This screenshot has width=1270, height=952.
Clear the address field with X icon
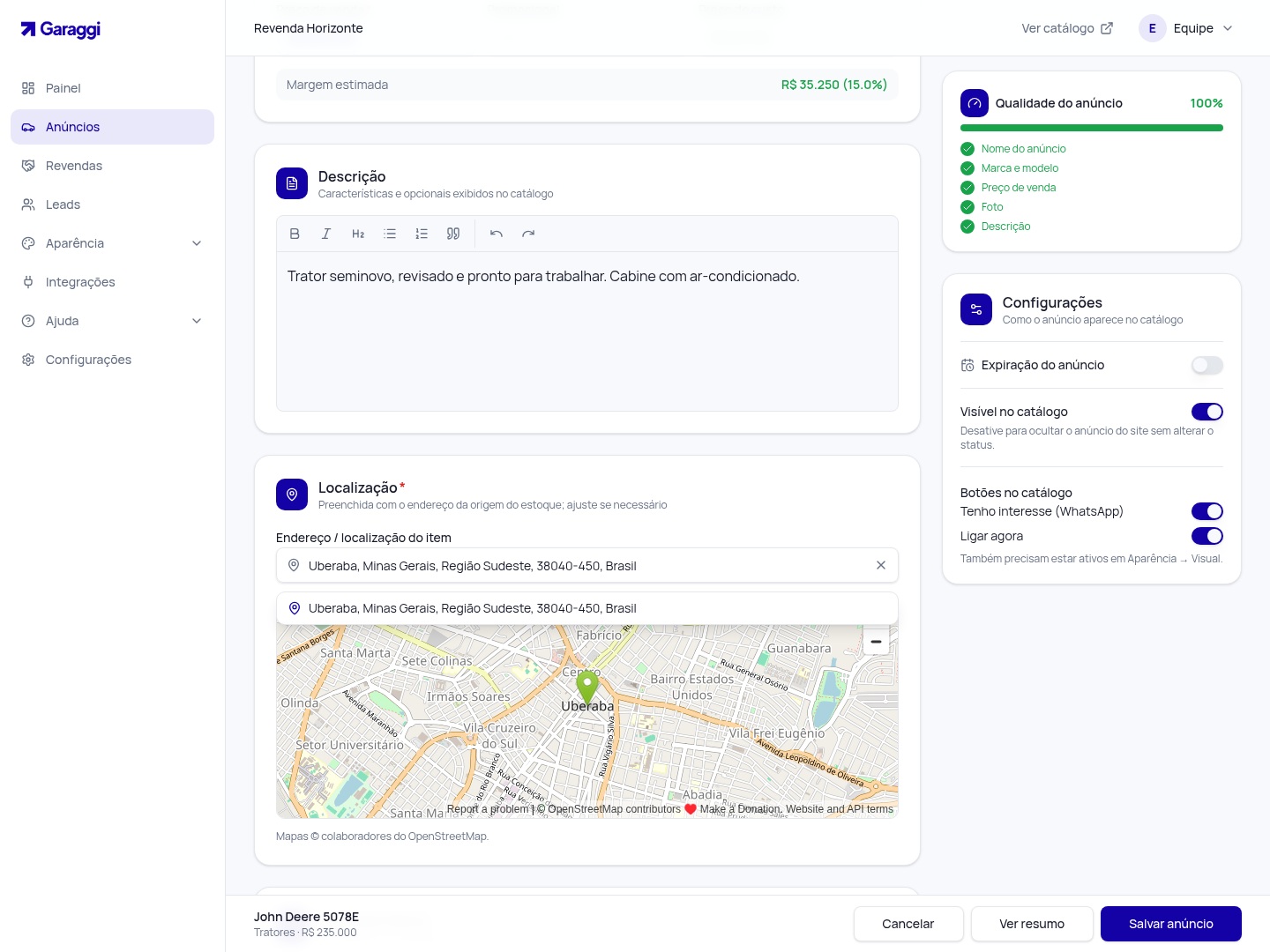(x=881, y=565)
